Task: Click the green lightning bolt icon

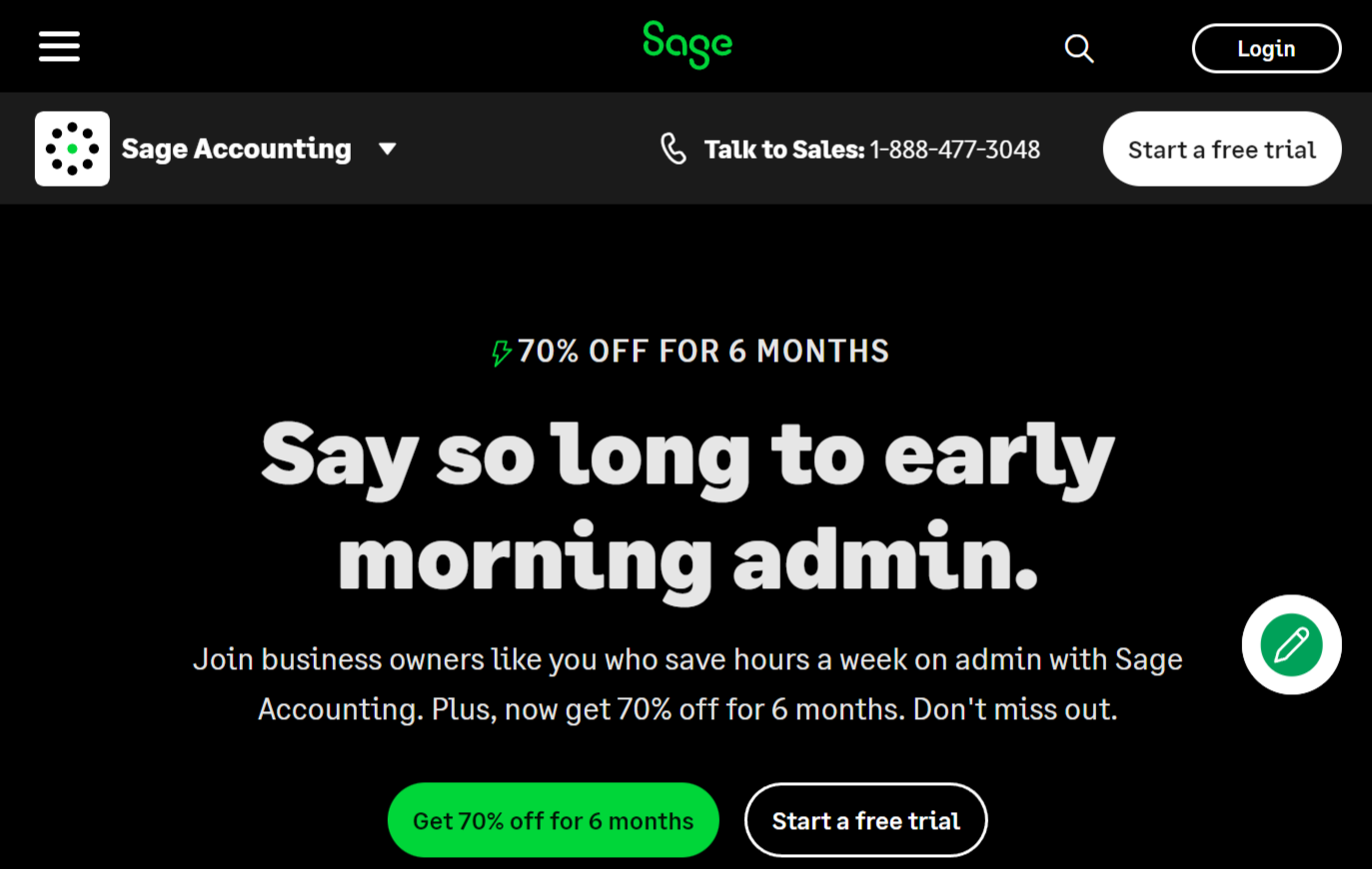Action: point(502,353)
